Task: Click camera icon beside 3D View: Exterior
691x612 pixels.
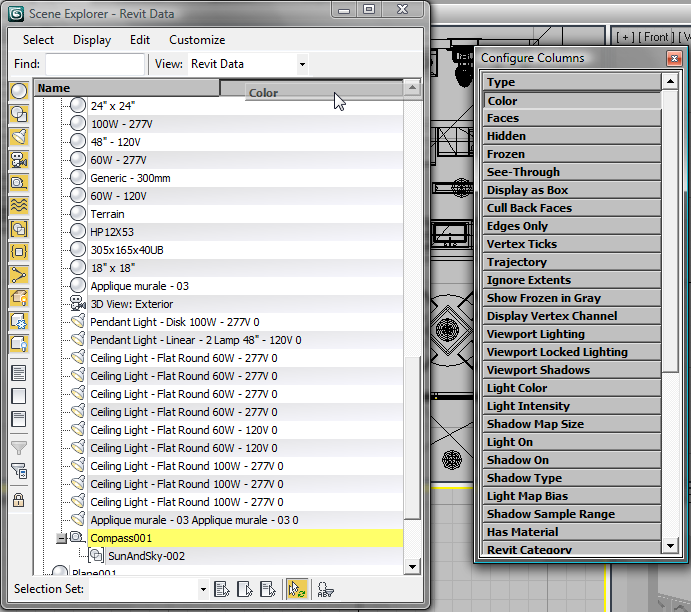Action: (x=78, y=304)
